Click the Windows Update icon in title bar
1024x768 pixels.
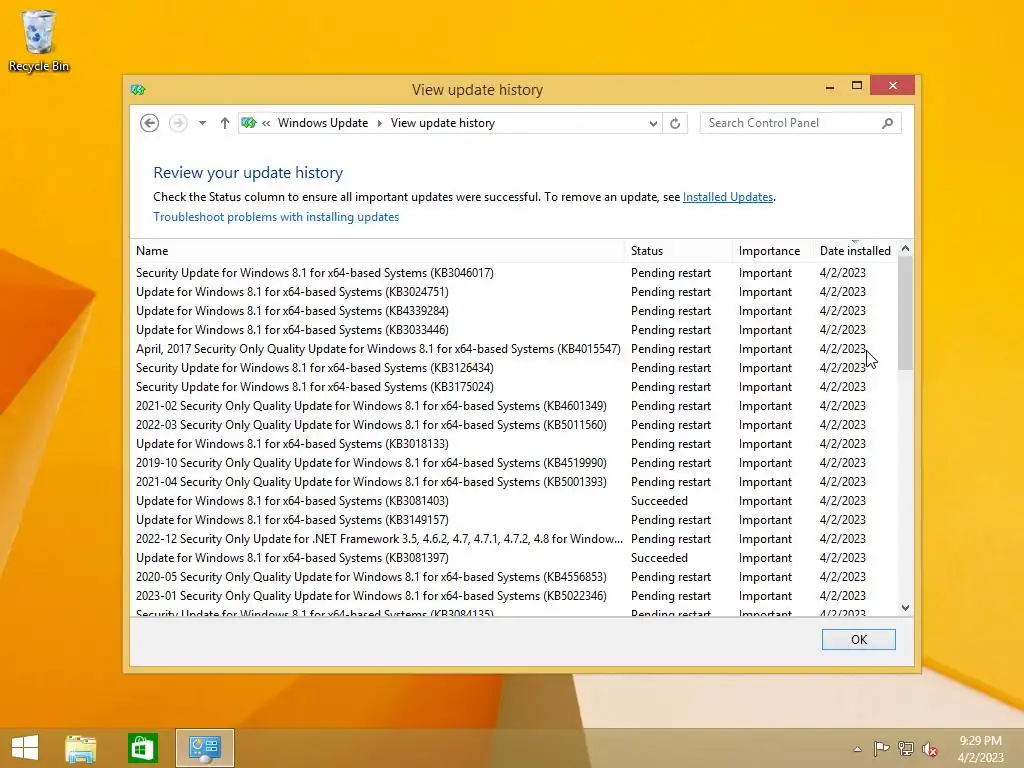(x=138, y=89)
